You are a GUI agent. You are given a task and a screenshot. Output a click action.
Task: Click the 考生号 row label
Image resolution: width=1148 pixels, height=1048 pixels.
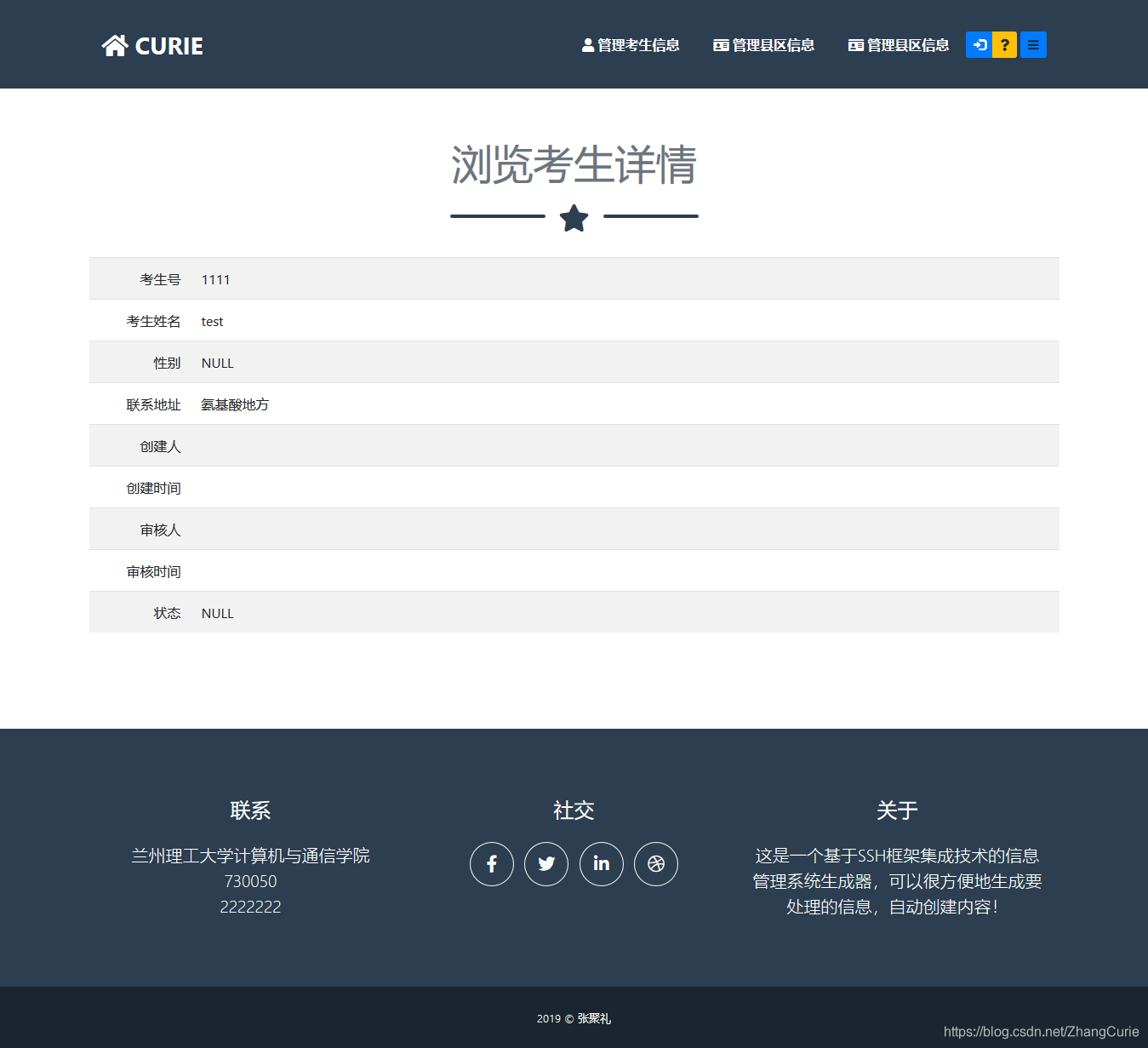(161, 279)
